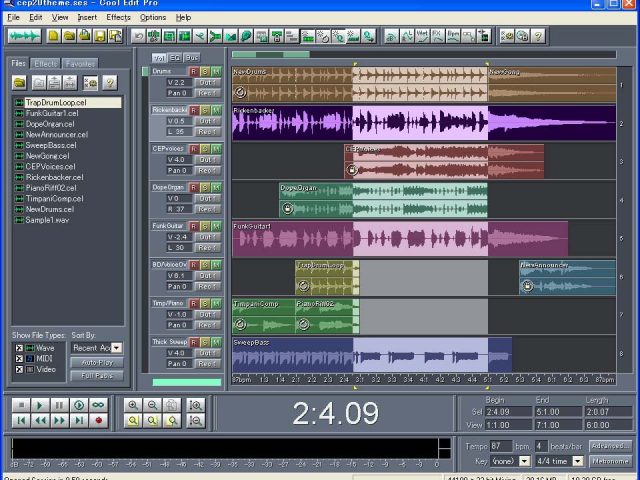Viewport: 640px width, 480px height.
Task: Switch to the Favorites tab
Action: [80, 63]
